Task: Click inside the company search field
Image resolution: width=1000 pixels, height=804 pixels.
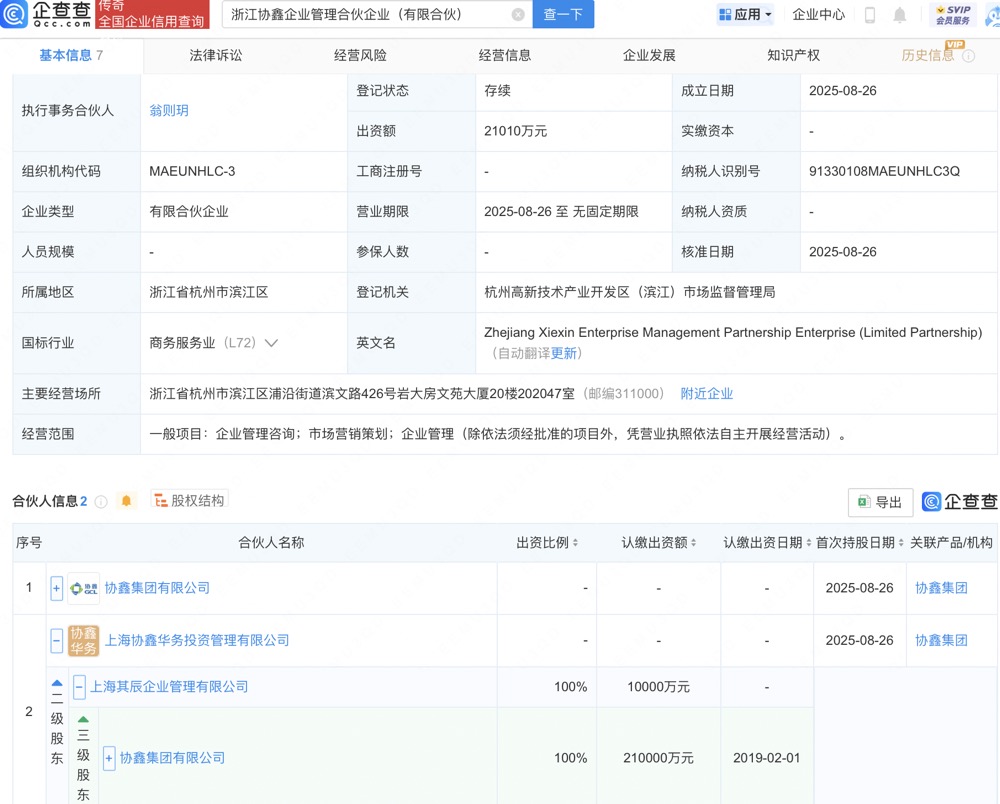Action: pos(365,15)
